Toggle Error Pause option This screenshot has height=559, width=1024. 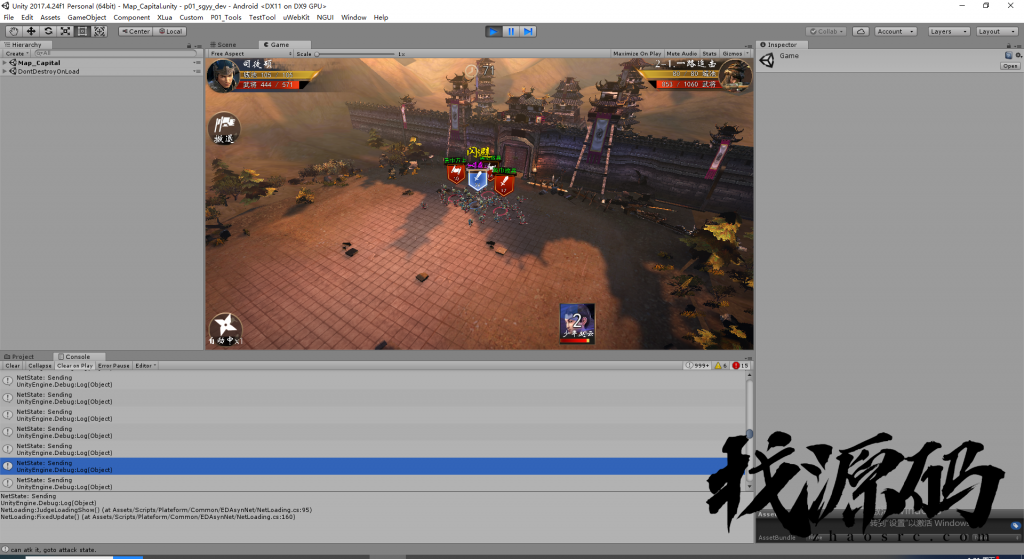[x=114, y=366]
